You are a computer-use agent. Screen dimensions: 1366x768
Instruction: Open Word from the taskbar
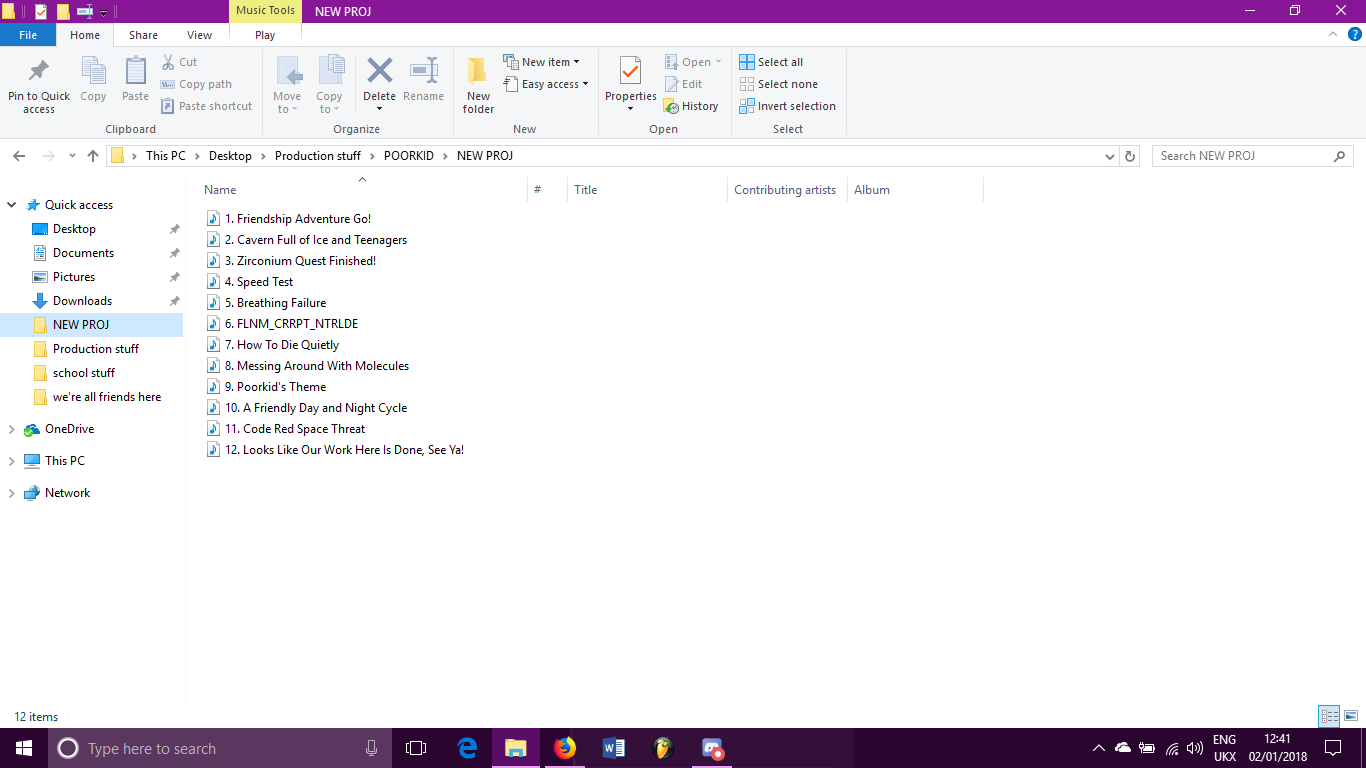click(x=614, y=748)
